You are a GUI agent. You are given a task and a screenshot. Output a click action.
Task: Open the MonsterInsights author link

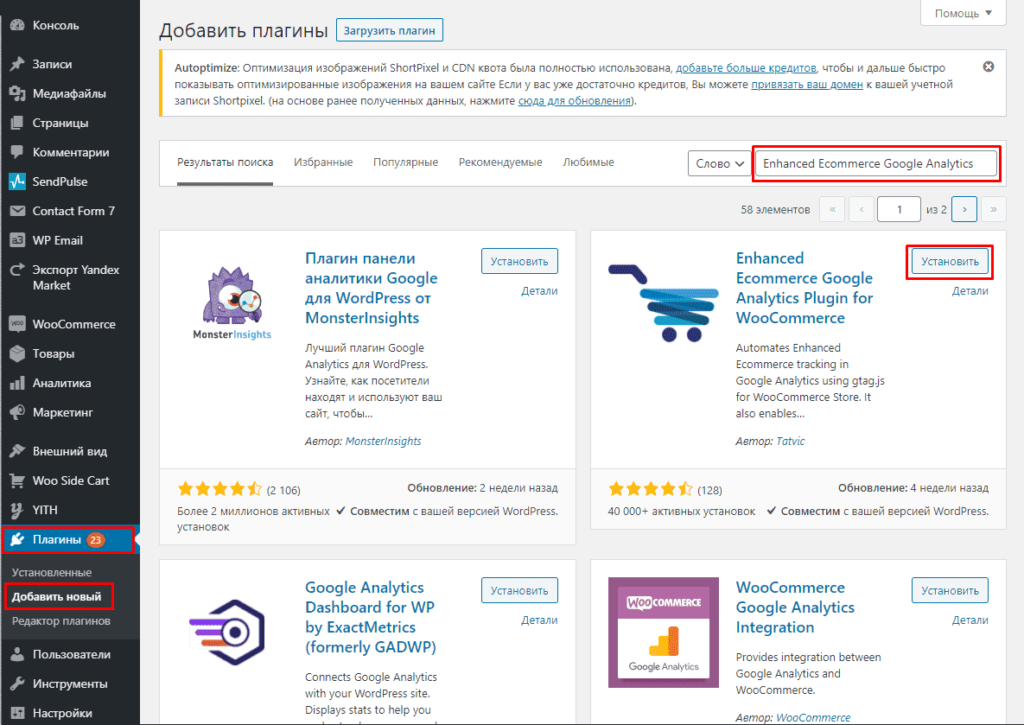(x=383, y=441)
